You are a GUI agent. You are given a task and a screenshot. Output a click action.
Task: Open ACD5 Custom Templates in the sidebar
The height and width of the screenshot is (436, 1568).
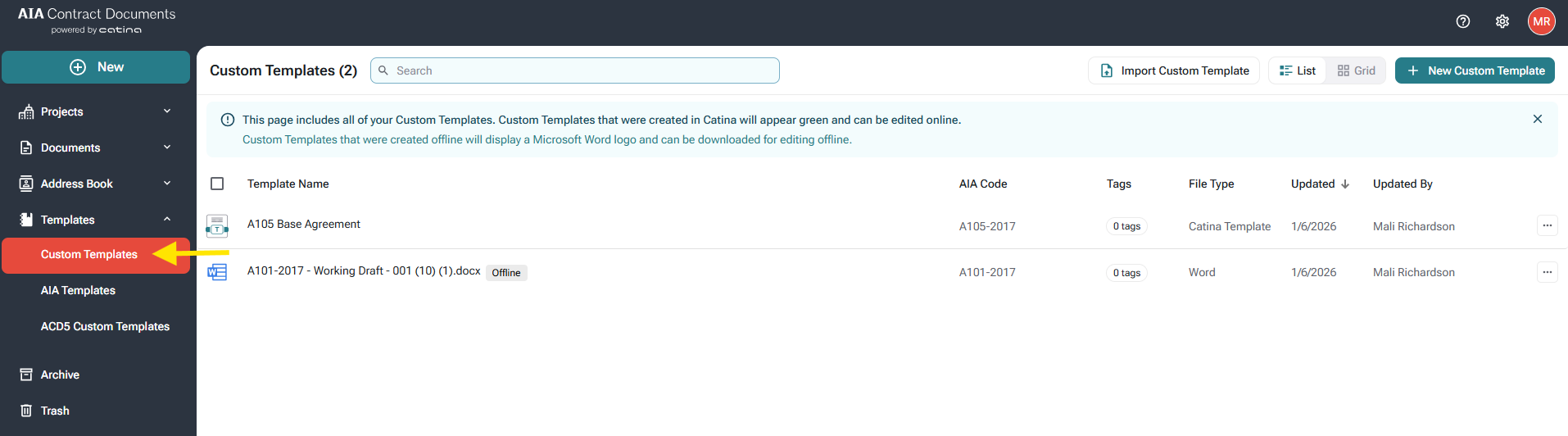pyautogui.click(x=105, y=326)
